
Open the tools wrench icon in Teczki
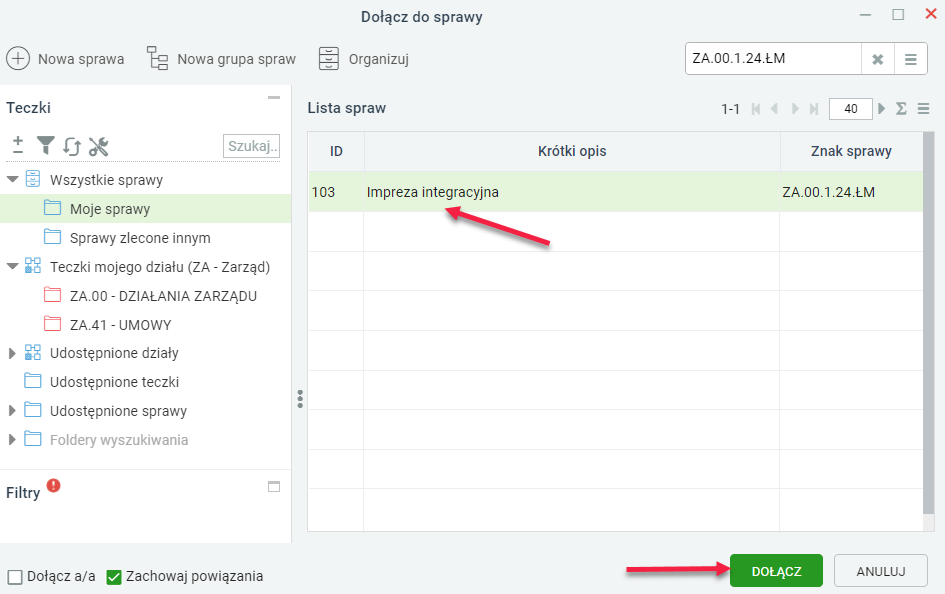pos(98,146)
